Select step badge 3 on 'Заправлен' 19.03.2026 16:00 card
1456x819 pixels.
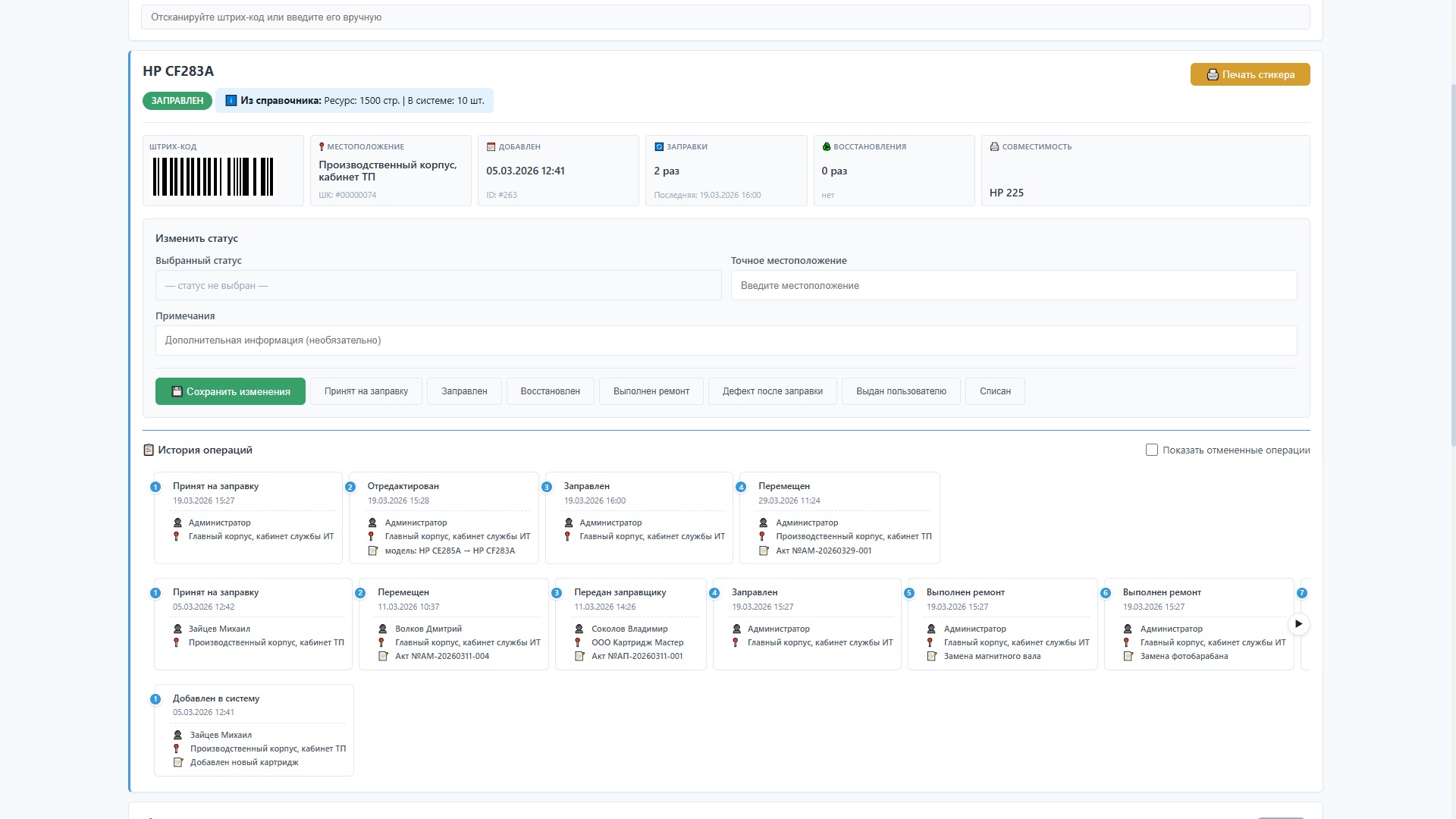(547, 487)
